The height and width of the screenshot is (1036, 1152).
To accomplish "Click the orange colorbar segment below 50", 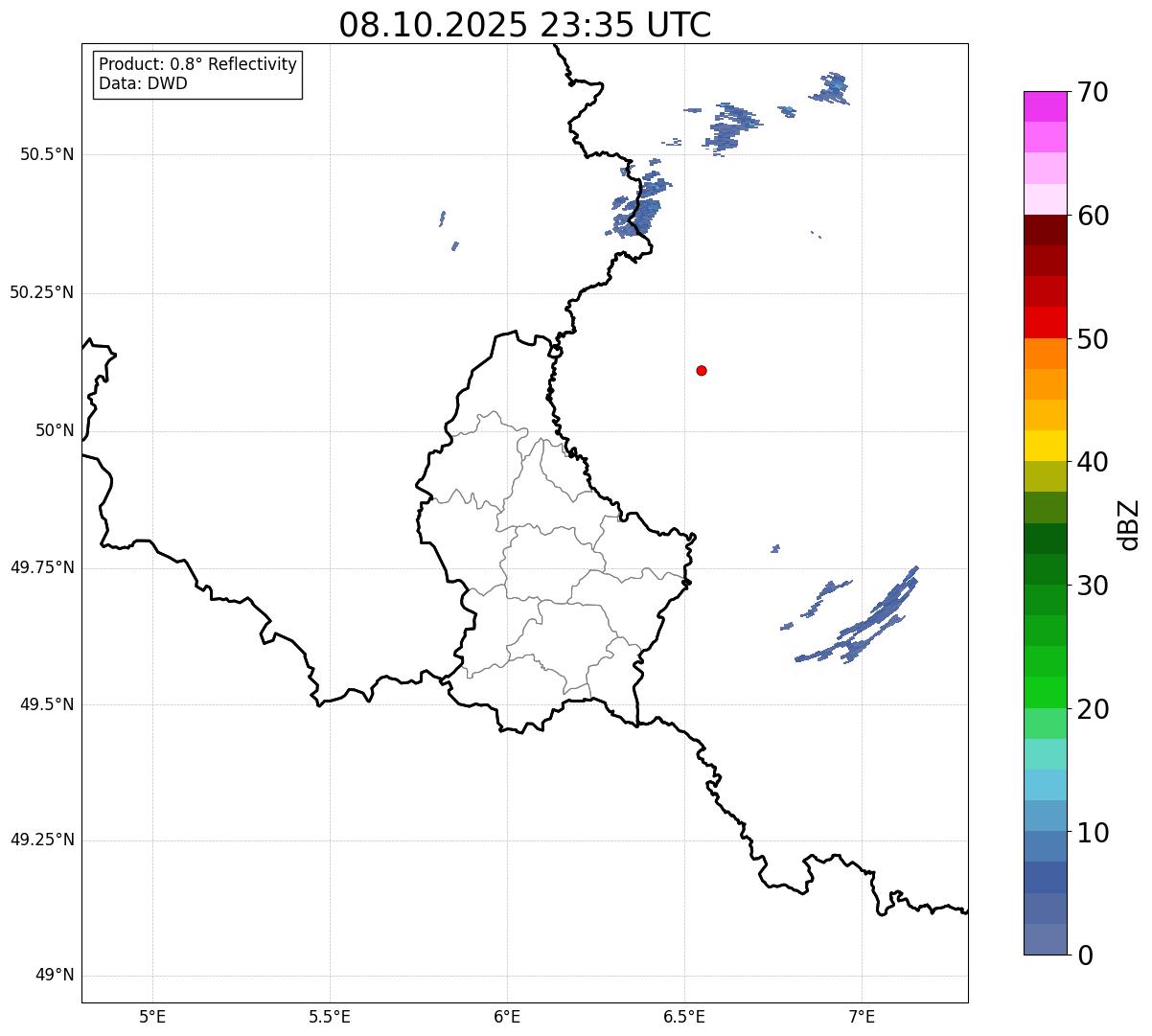I will 1046,354.
